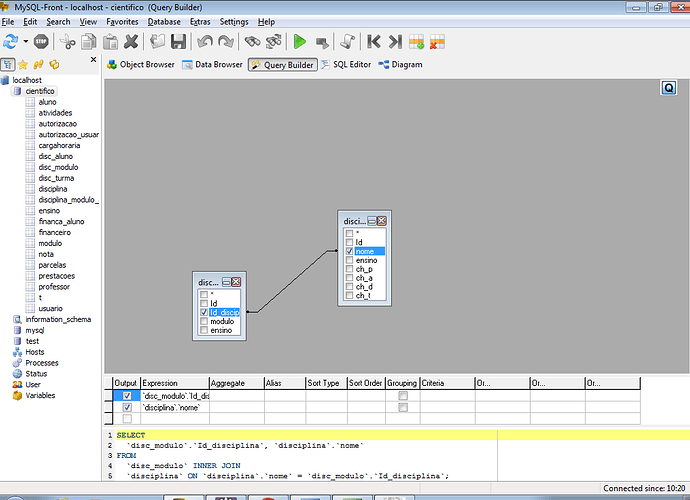
Task: Go to last record icon
Action: [x=395, y=42]
